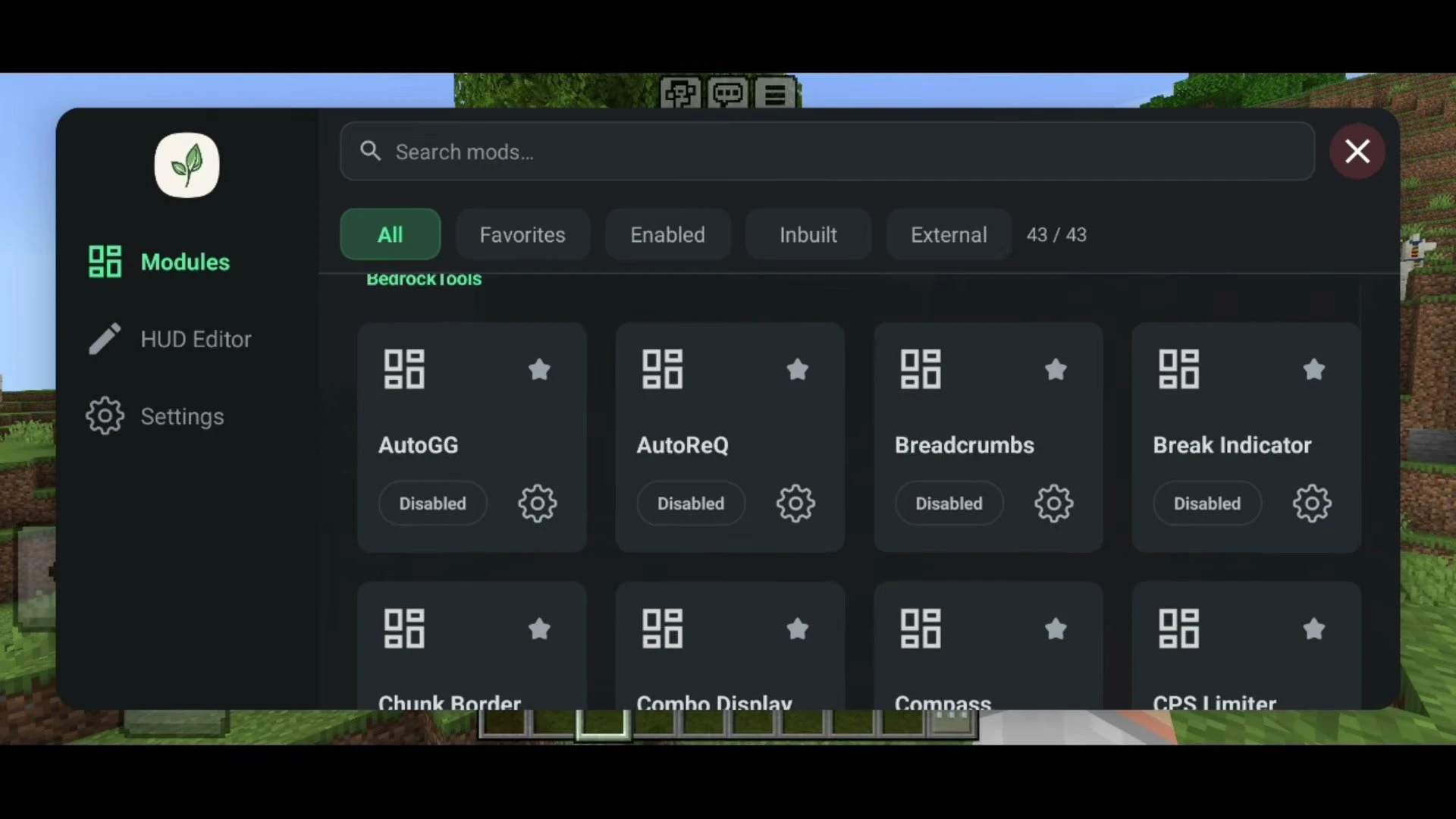Select the highlighted hotbar slot
The image size is (1456, 819).
pyautogui.click(x=603, y=724)
